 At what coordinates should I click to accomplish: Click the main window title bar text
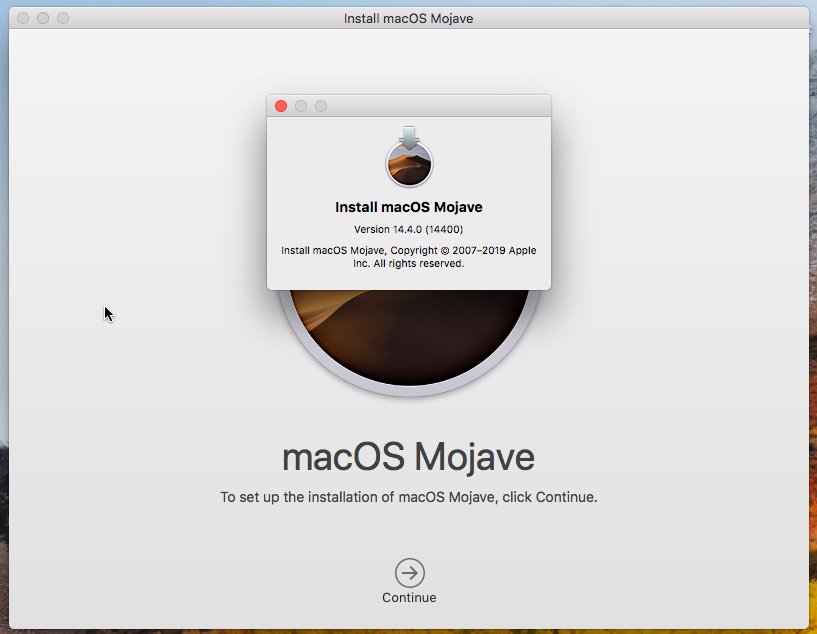(408, 18)
